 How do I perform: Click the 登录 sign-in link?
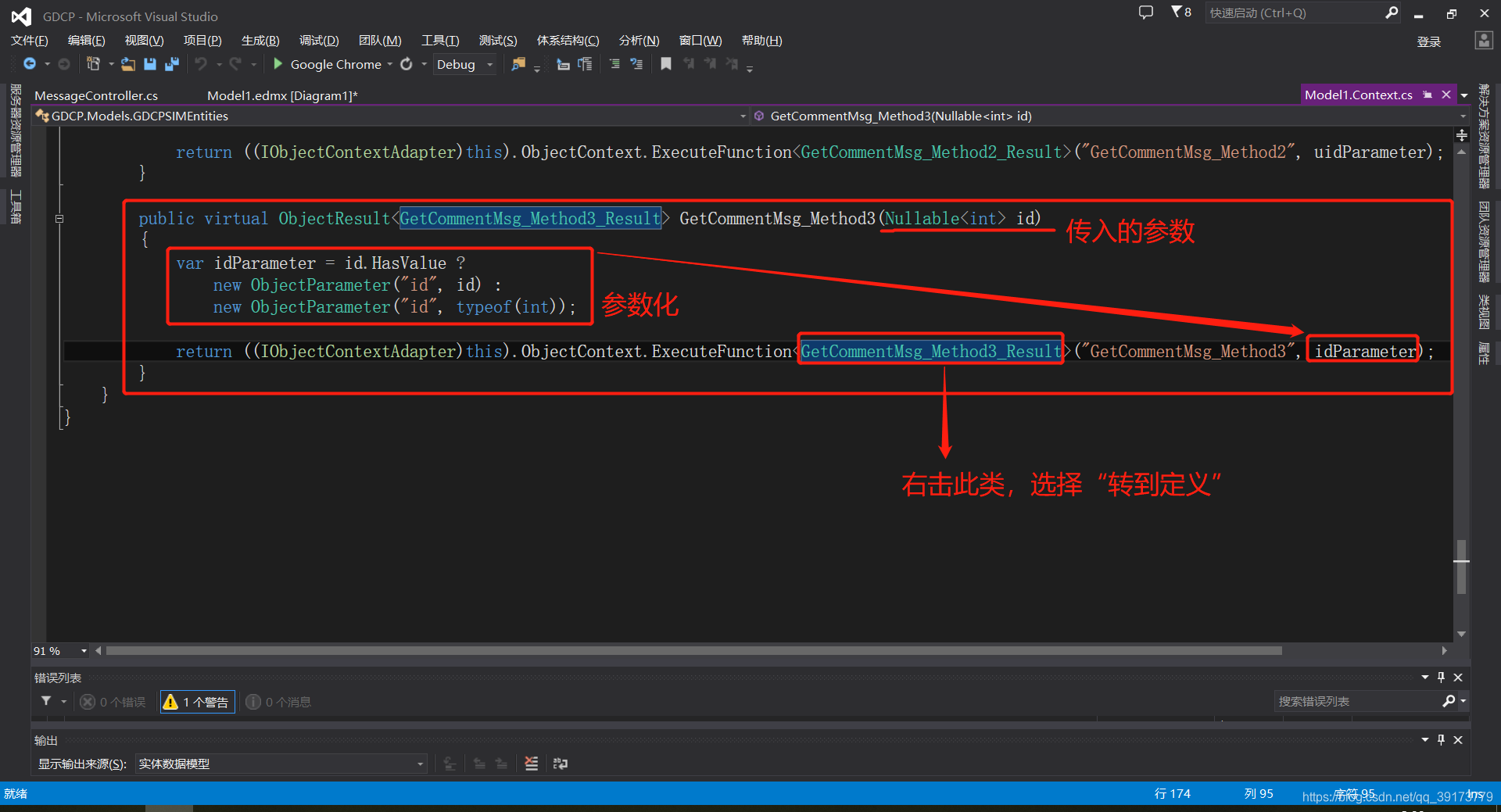coord(1429,41)
